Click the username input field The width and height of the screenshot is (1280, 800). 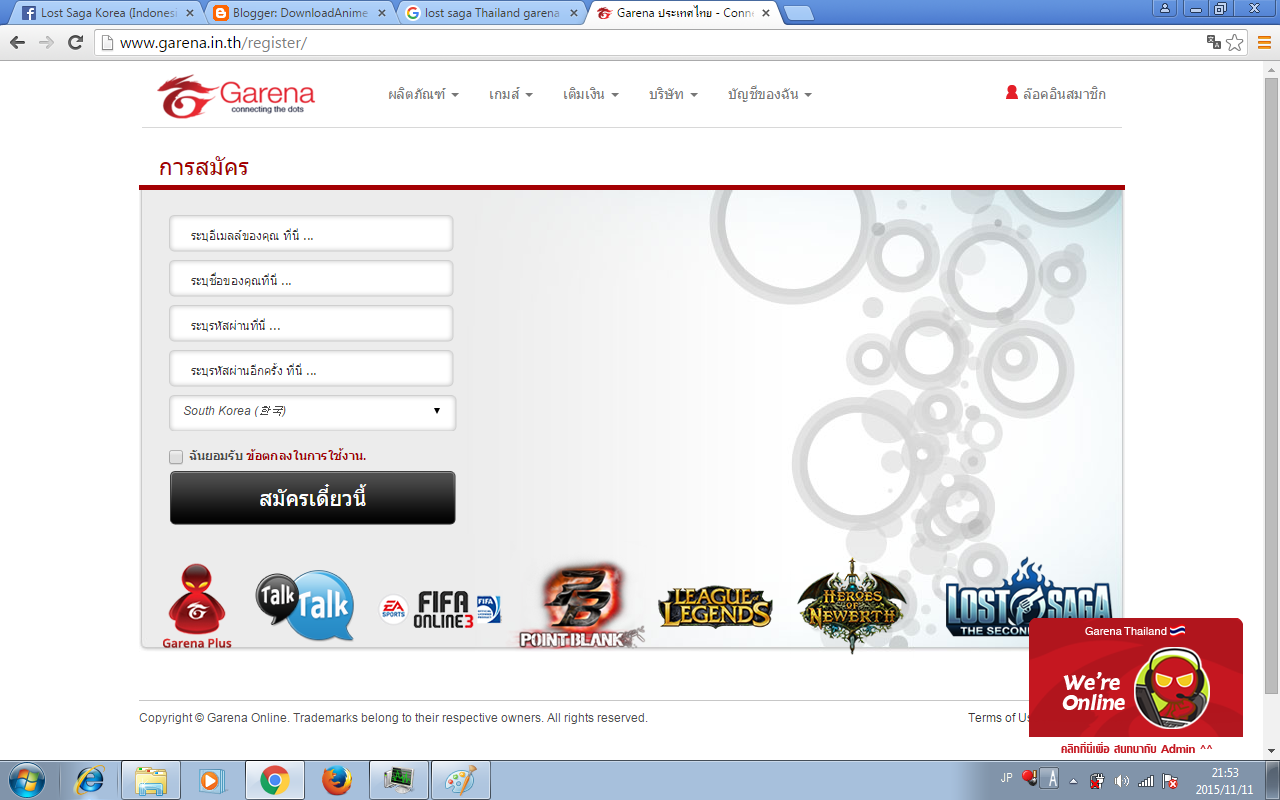tap(311, 279)
